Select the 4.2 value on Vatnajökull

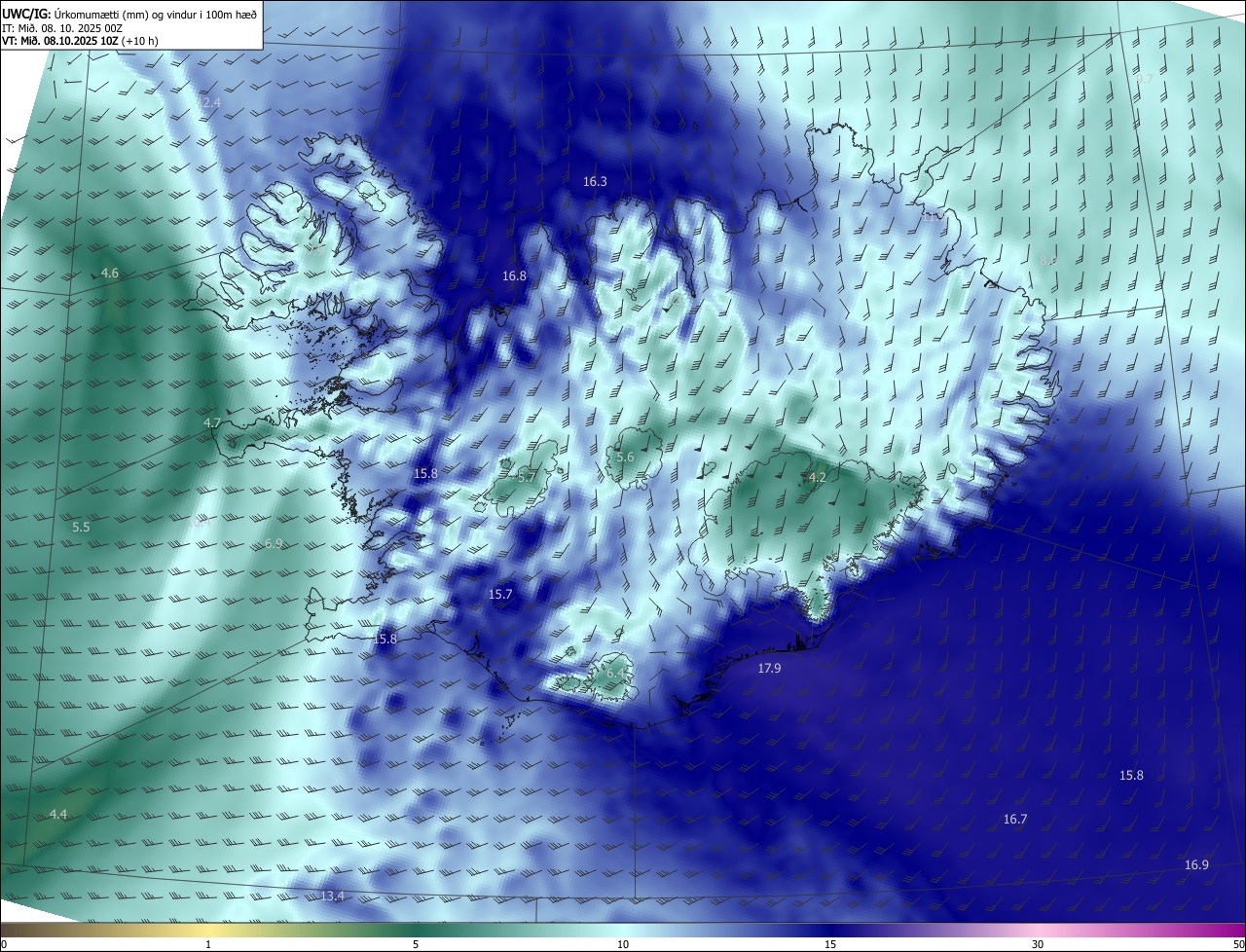(x=818, y=478)
